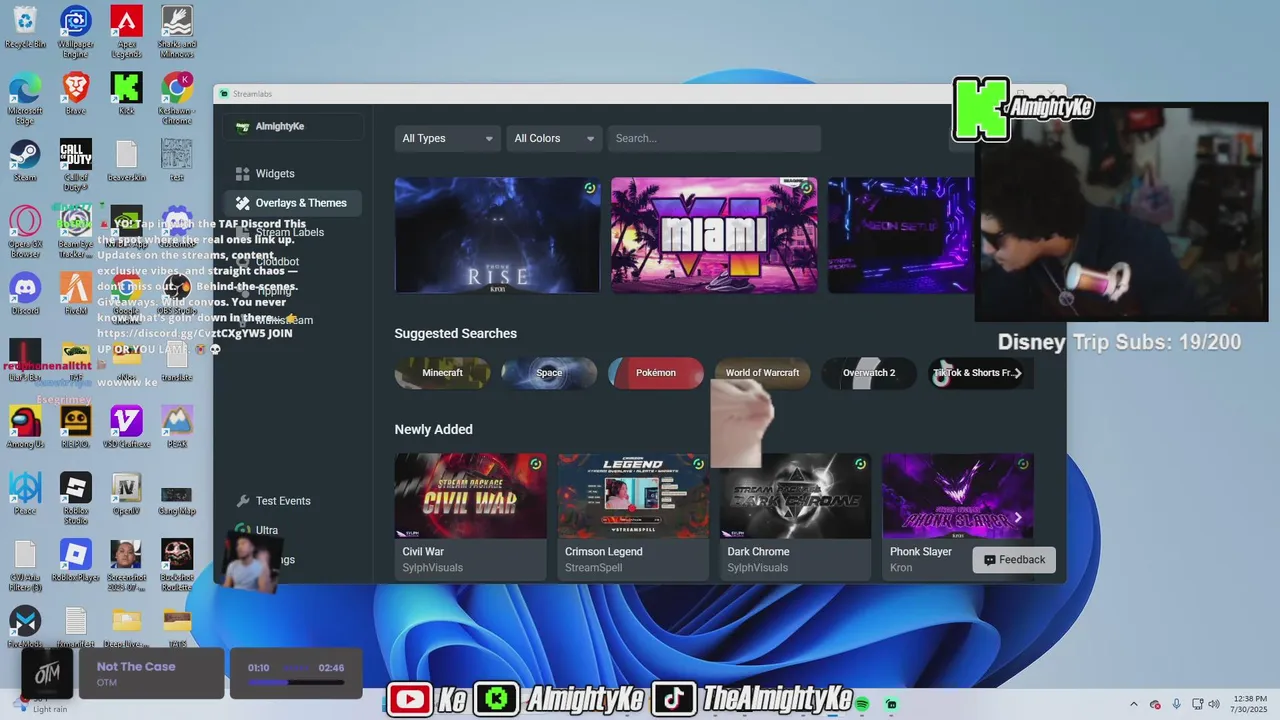Open the Civil War overlay card
Viewport: 1280px width, 720px height.
[471, 516]
